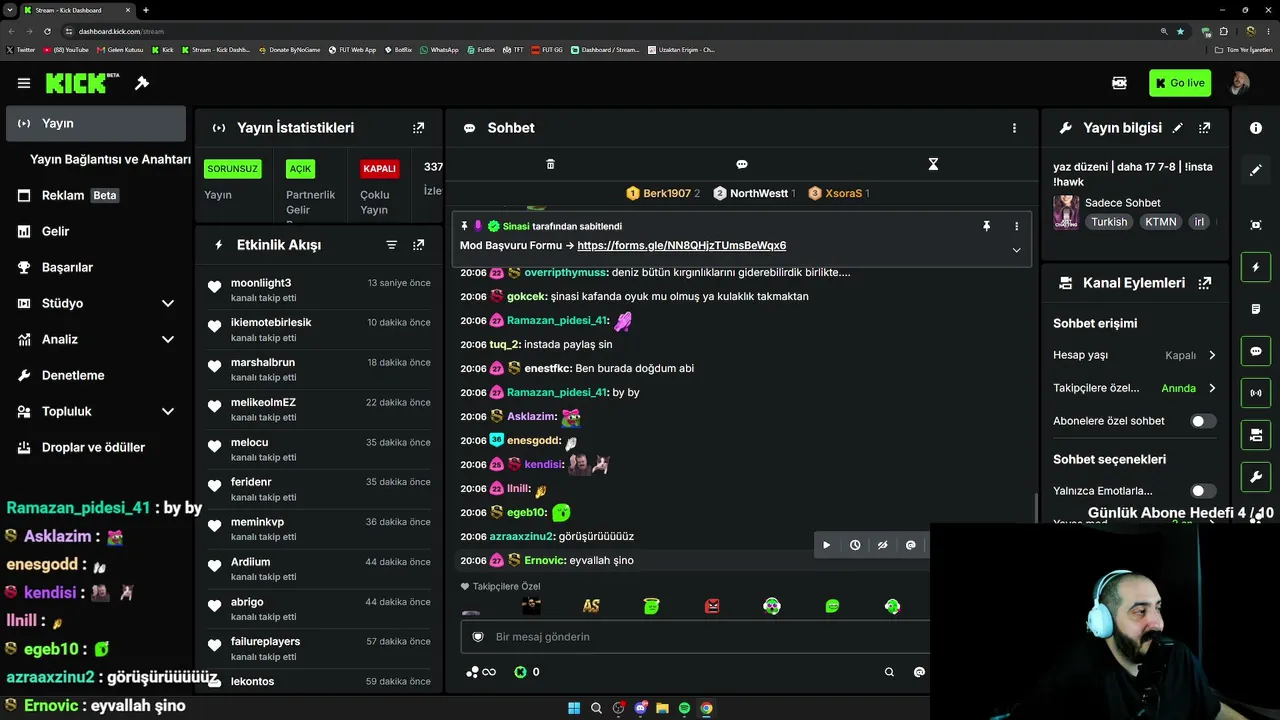The height and width of the screenshot is (720, 1280).
Task: Open Gelir in the sidebar
Action: point(96,231)
